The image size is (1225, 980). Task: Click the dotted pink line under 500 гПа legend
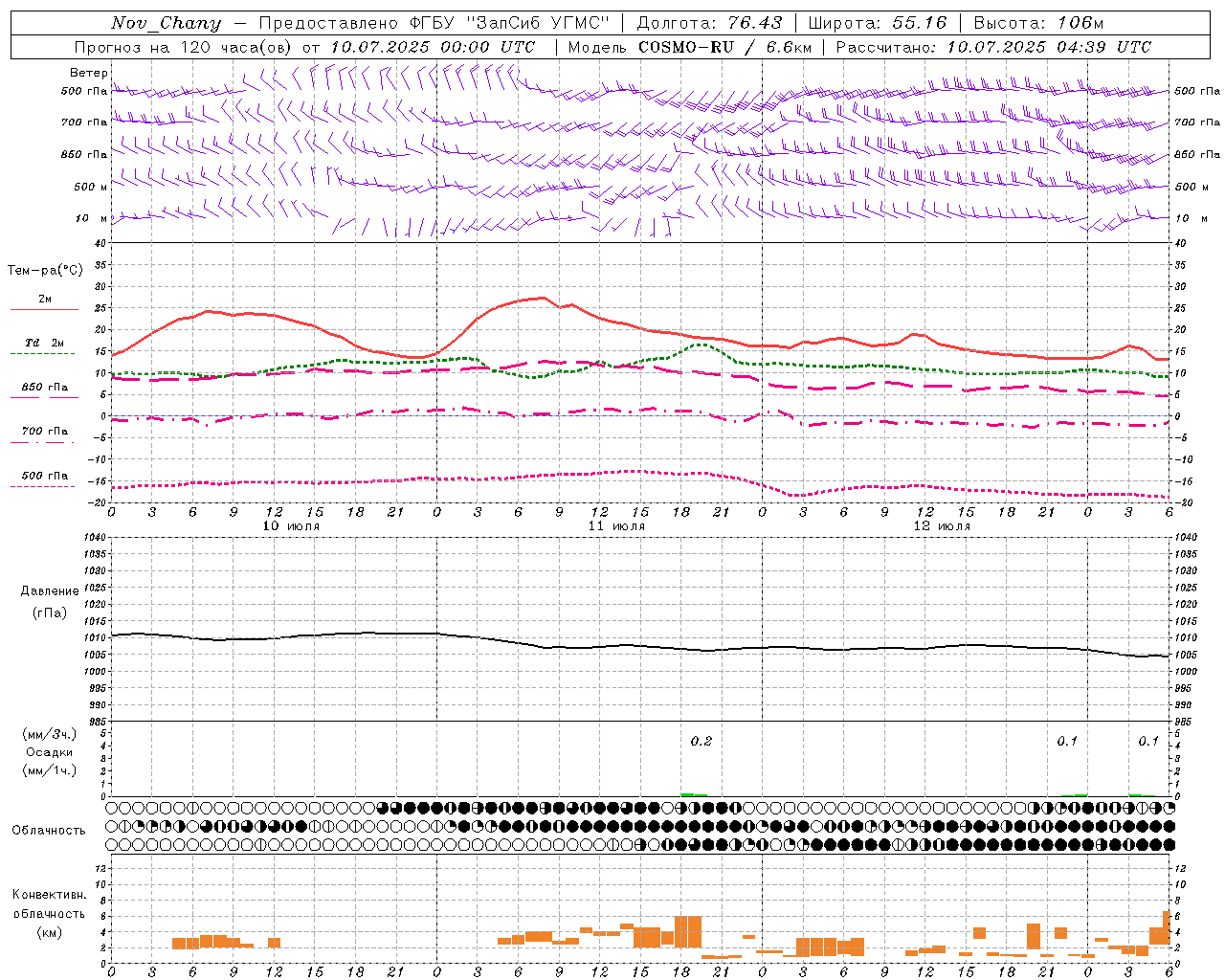(x=43, y=487)
